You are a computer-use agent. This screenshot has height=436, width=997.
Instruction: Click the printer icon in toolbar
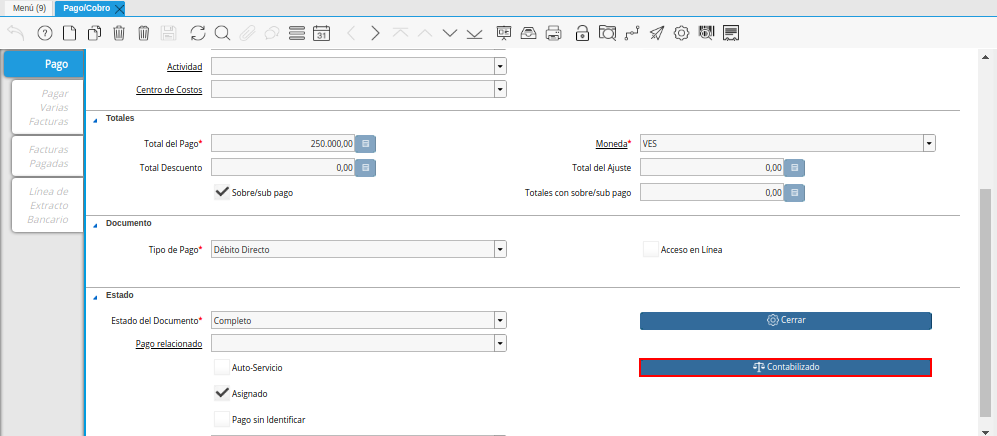554,33
